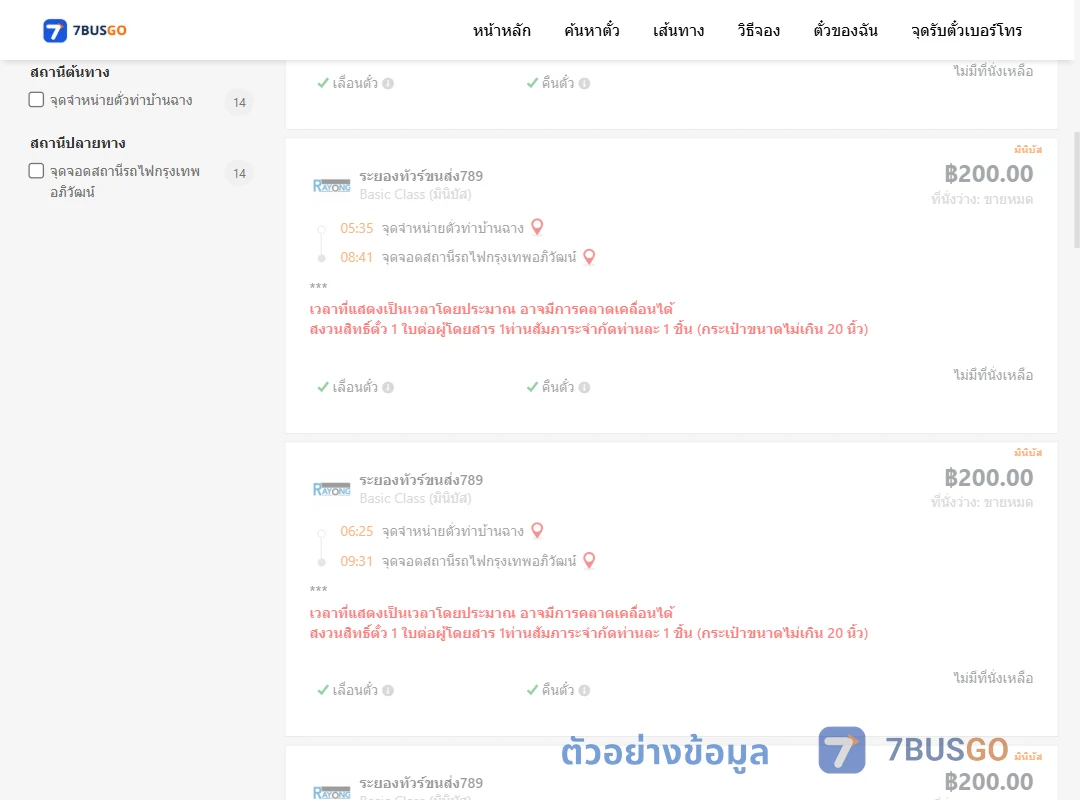Click สถานีต้นทาง filter heading
This screenshot has width=1080, height=800.
(x=70, y=72)
